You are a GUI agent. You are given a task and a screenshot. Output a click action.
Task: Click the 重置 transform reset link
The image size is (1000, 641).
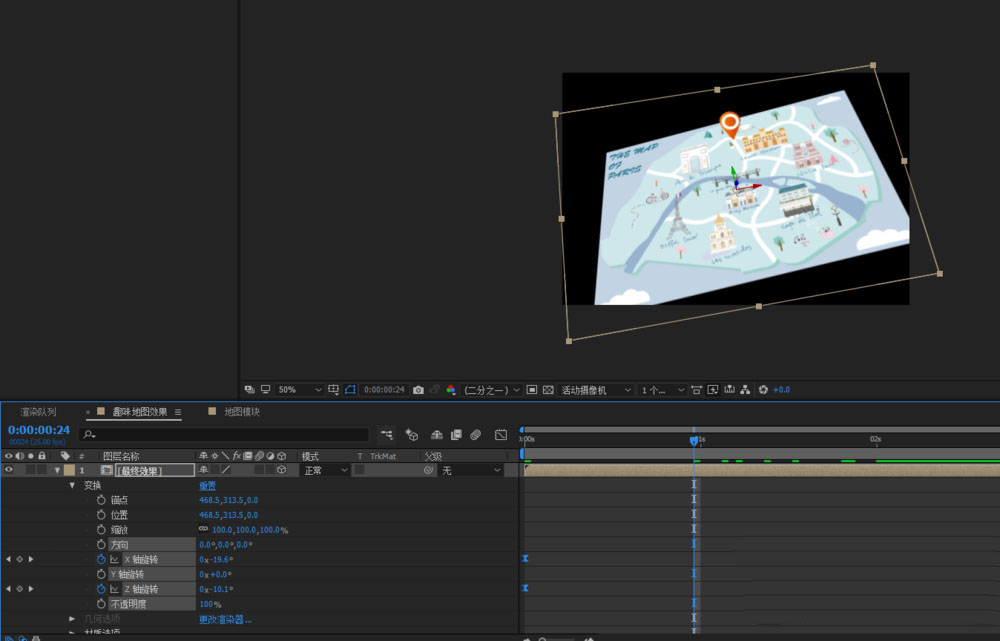coord(207,485)
